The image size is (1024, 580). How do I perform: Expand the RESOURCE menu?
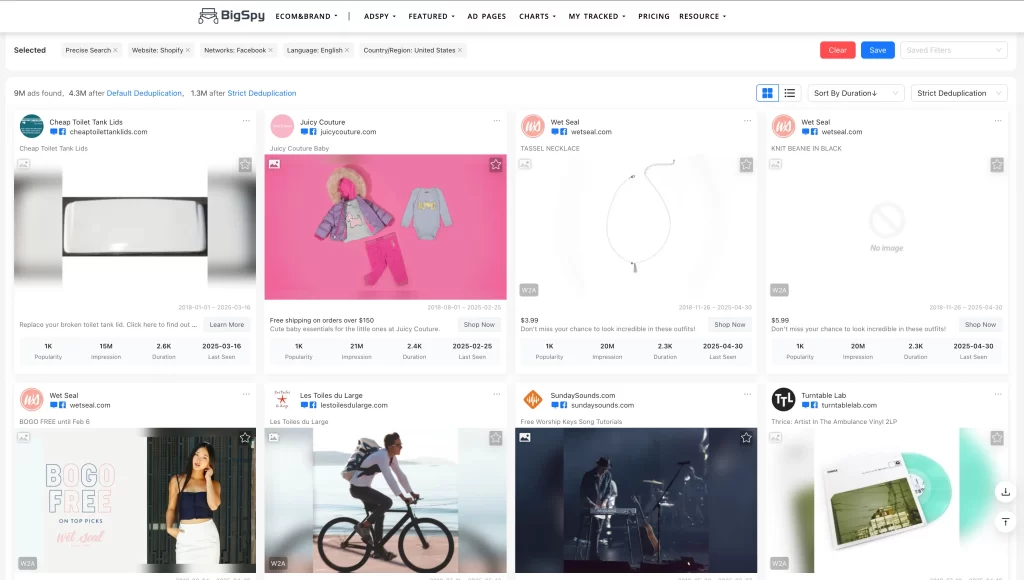pyautogui.click(x=703, y=16)
